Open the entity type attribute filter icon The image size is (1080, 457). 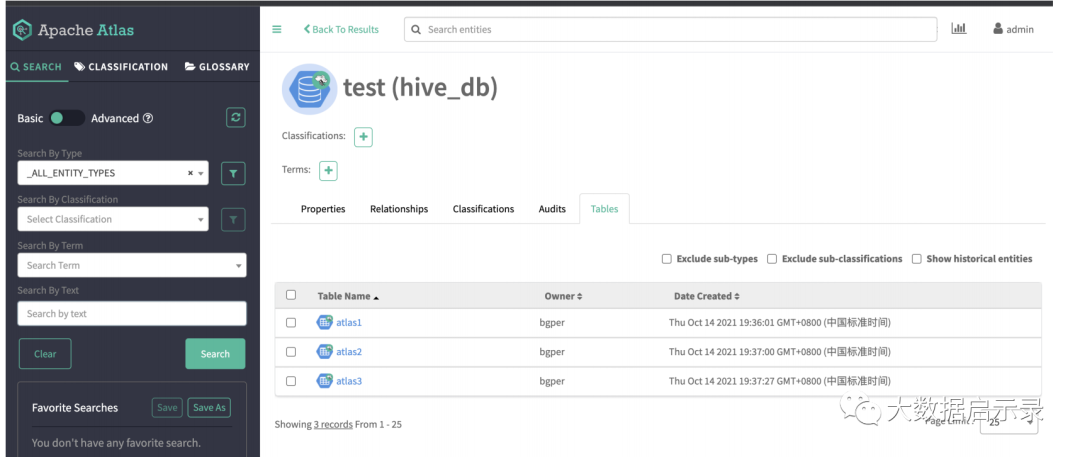[233, 174]
